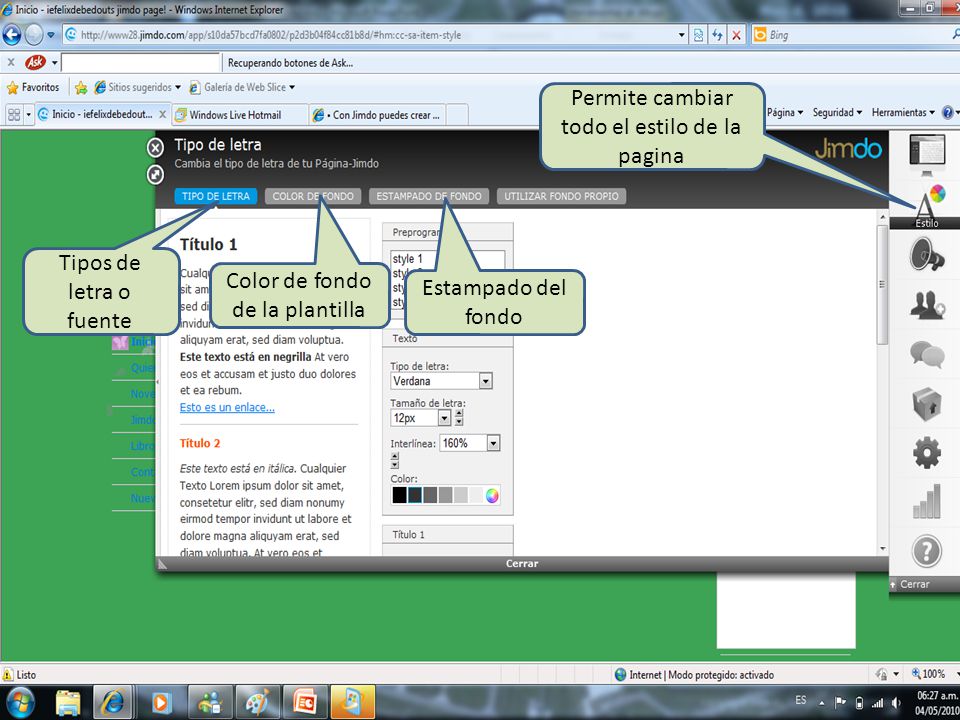Open the friends icon in Jimdo sidebar
960x720 pixels.
point(927,305)
